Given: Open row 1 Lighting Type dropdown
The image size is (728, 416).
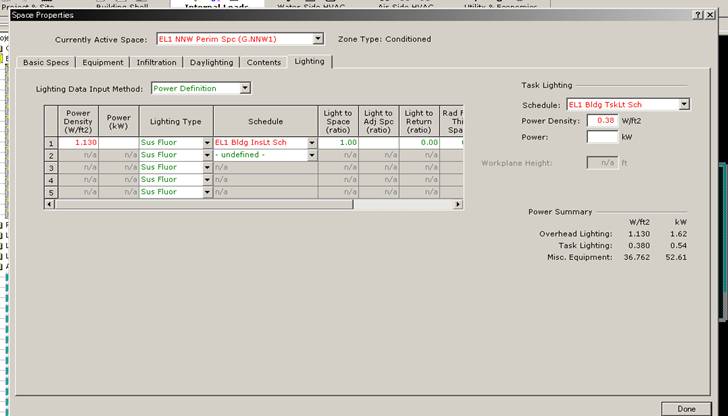Looking at the screenshot, I should tap(207, 143).
